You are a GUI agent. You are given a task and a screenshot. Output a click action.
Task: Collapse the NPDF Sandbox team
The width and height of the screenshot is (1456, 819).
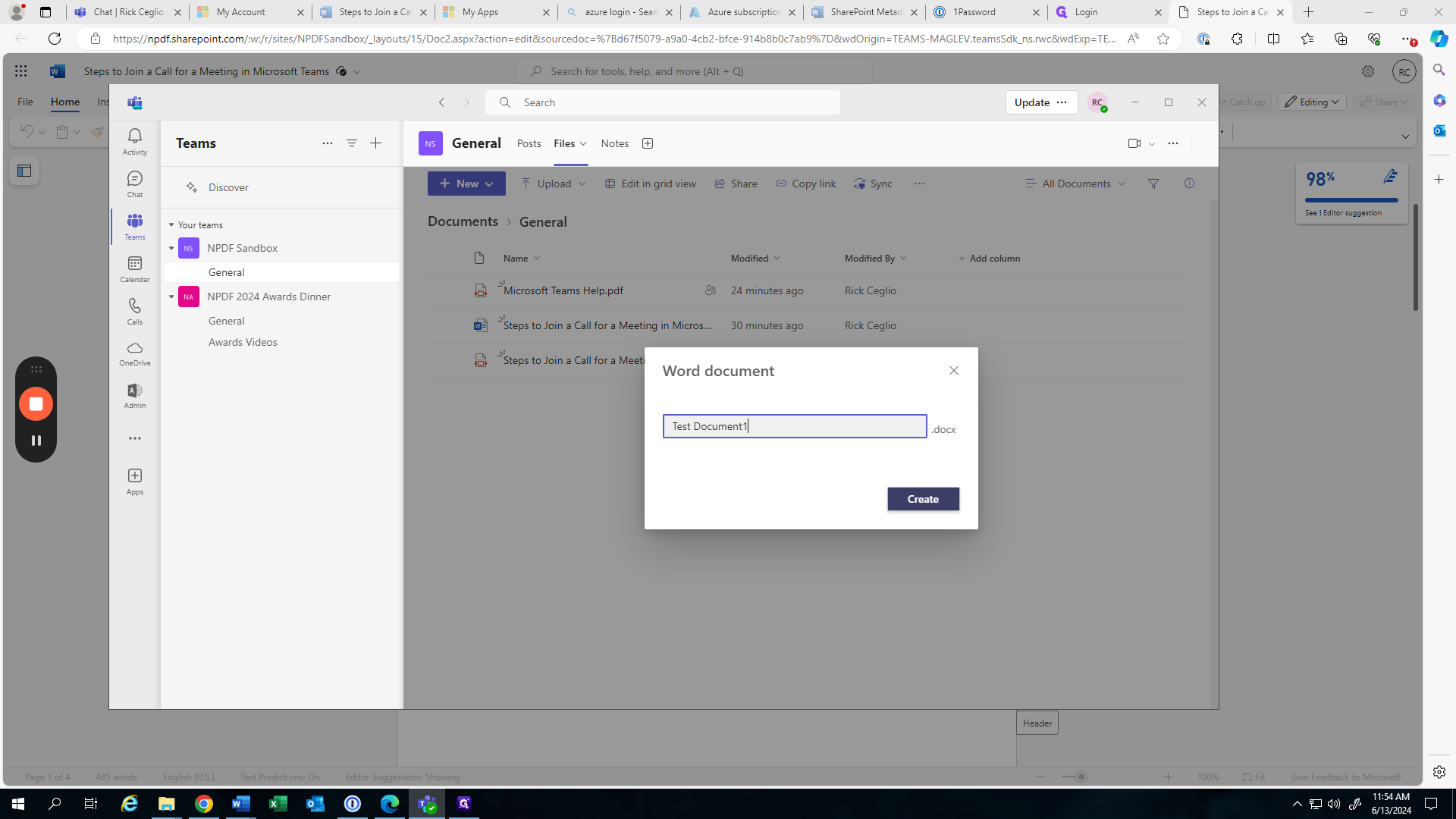(171, 248)
